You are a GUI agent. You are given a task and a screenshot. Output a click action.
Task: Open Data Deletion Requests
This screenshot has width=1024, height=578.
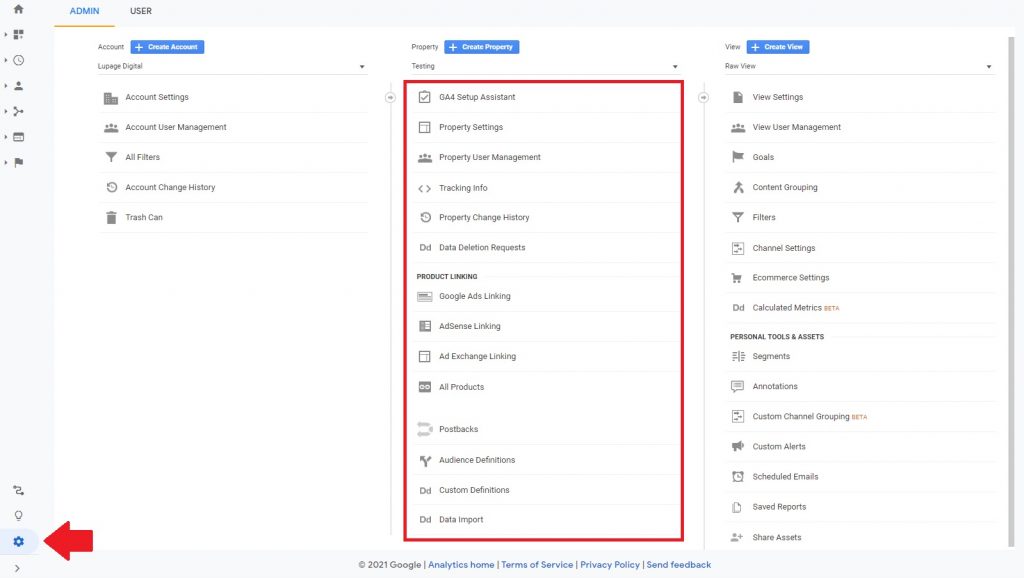tap(482, 247)
